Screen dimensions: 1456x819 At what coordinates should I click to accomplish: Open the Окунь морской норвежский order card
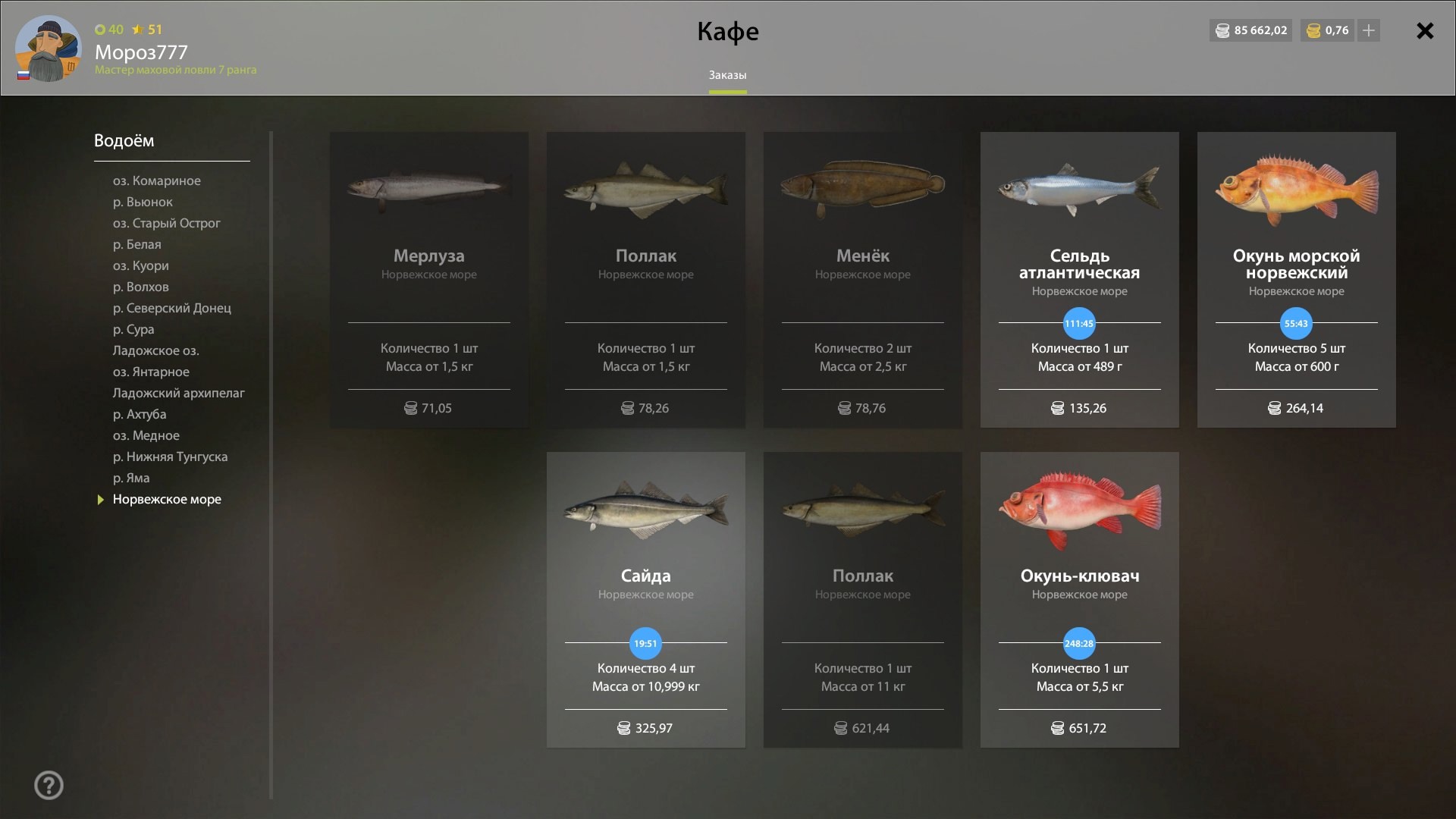click(x=1296, y=280)
